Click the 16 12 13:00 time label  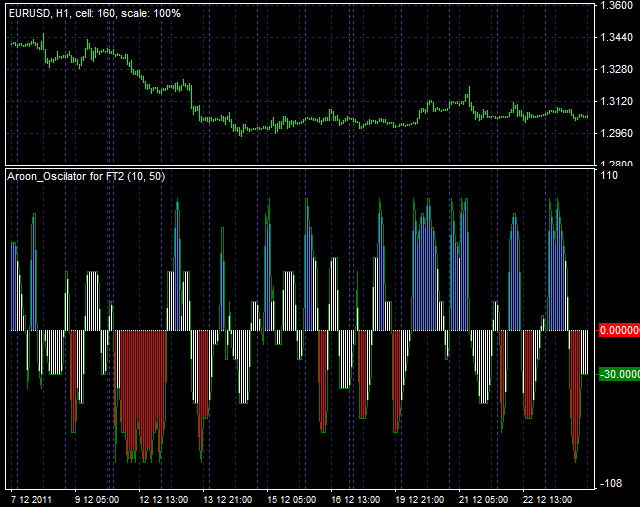pyautogui.click(x=356, y=500)
